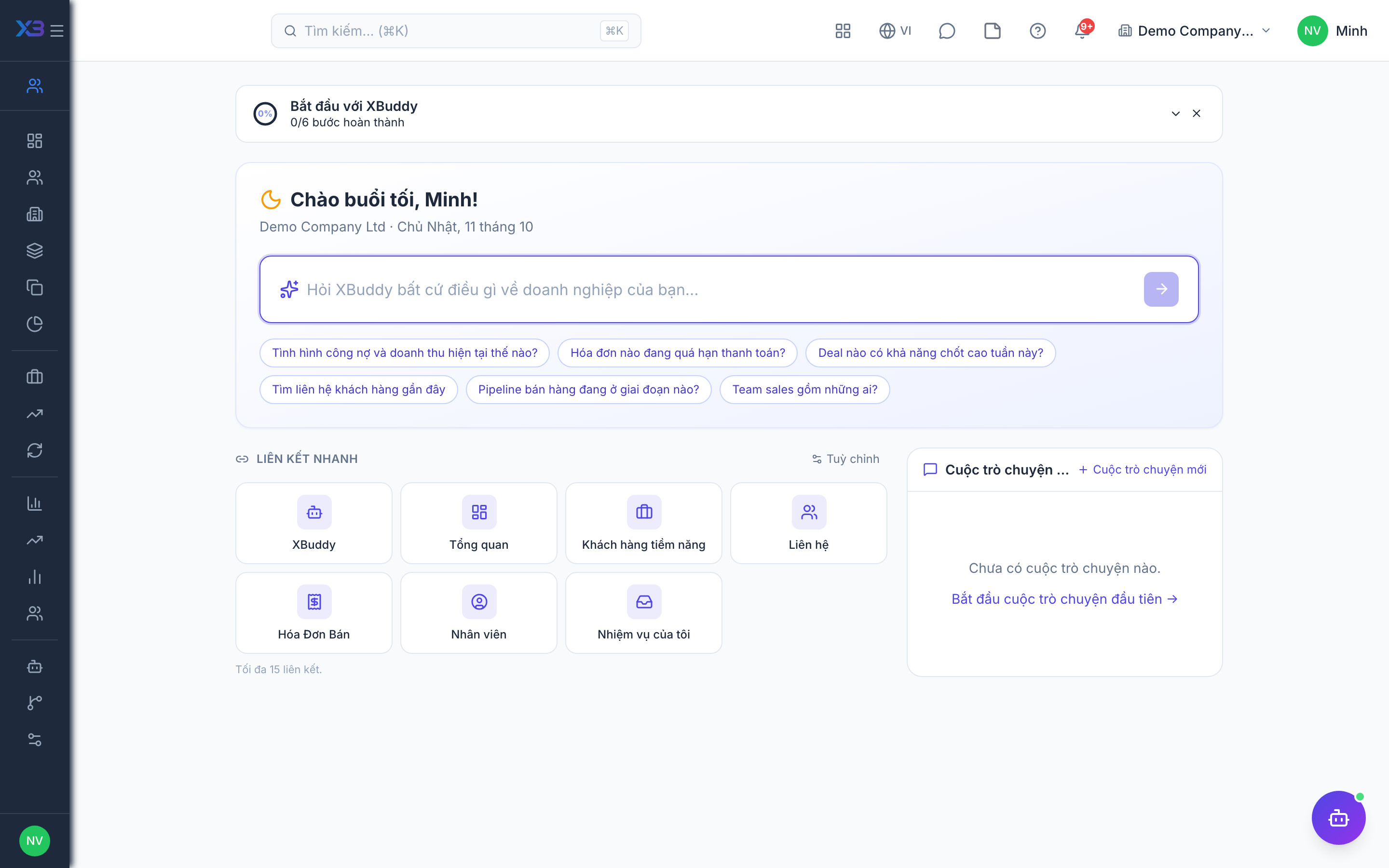Open the sidebar refresh cycle icon
The image size is (1389, 868).
point(34,450)
